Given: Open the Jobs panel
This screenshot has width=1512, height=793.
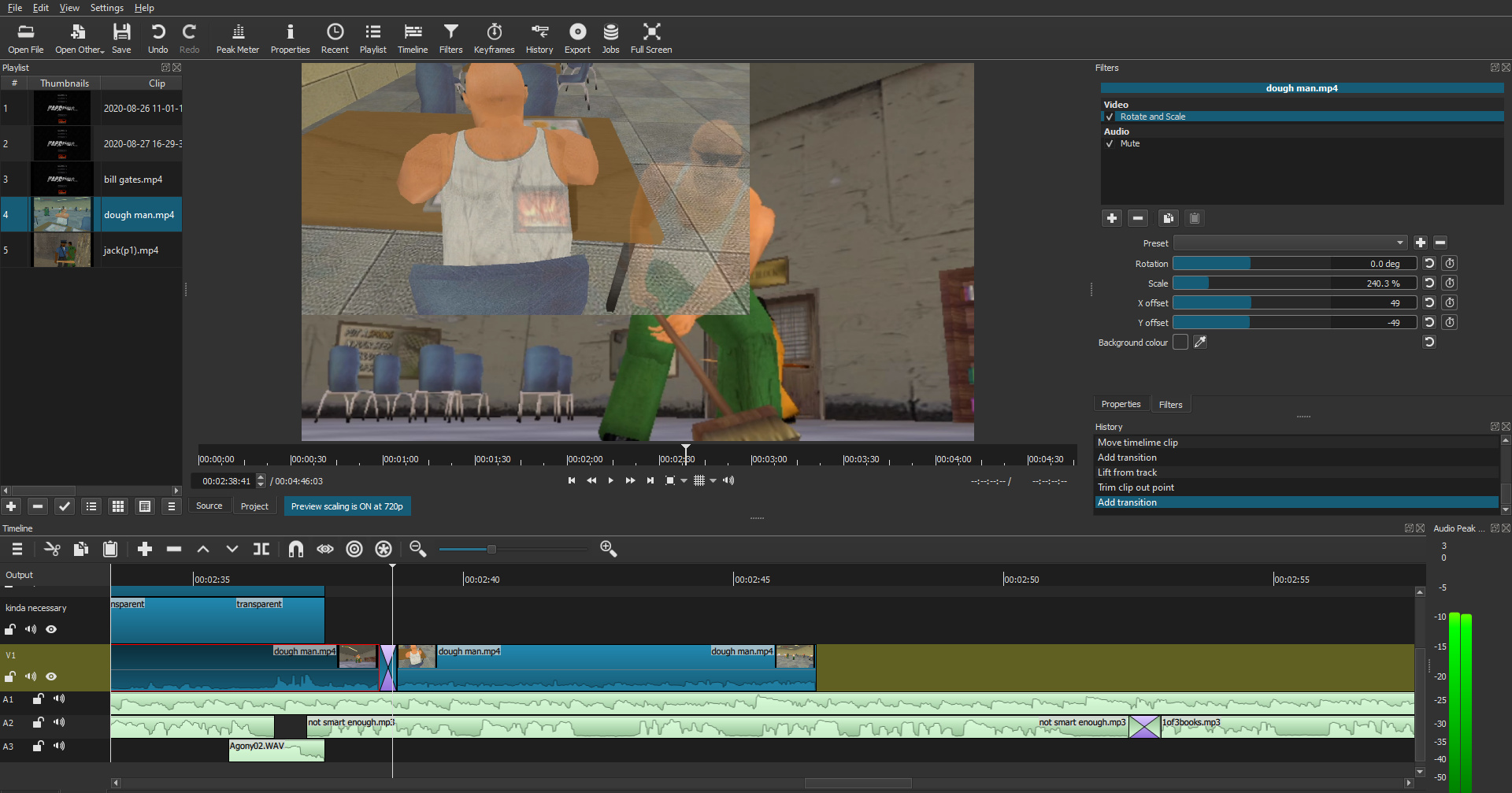Looking at the screenshot, I should (x=610, y=38).
